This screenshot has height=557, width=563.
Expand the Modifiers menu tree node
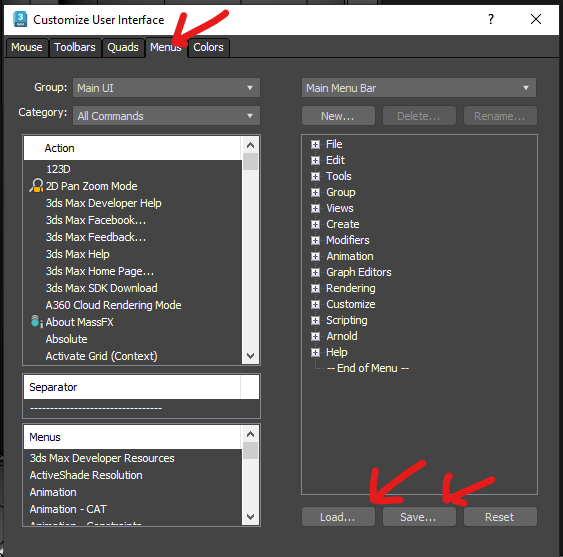pos(315,240)
